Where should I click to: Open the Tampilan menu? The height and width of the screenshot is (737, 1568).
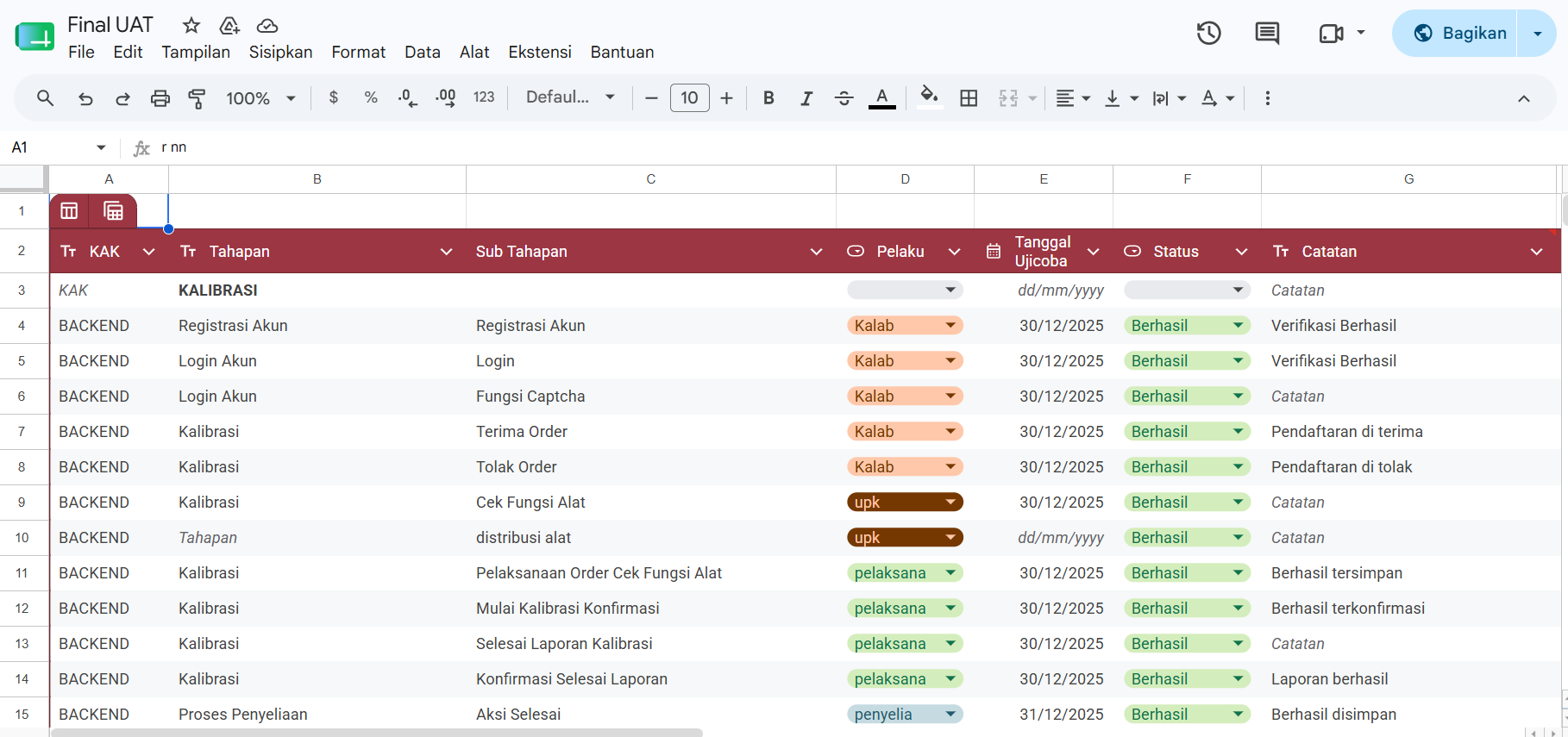[196, 52]
